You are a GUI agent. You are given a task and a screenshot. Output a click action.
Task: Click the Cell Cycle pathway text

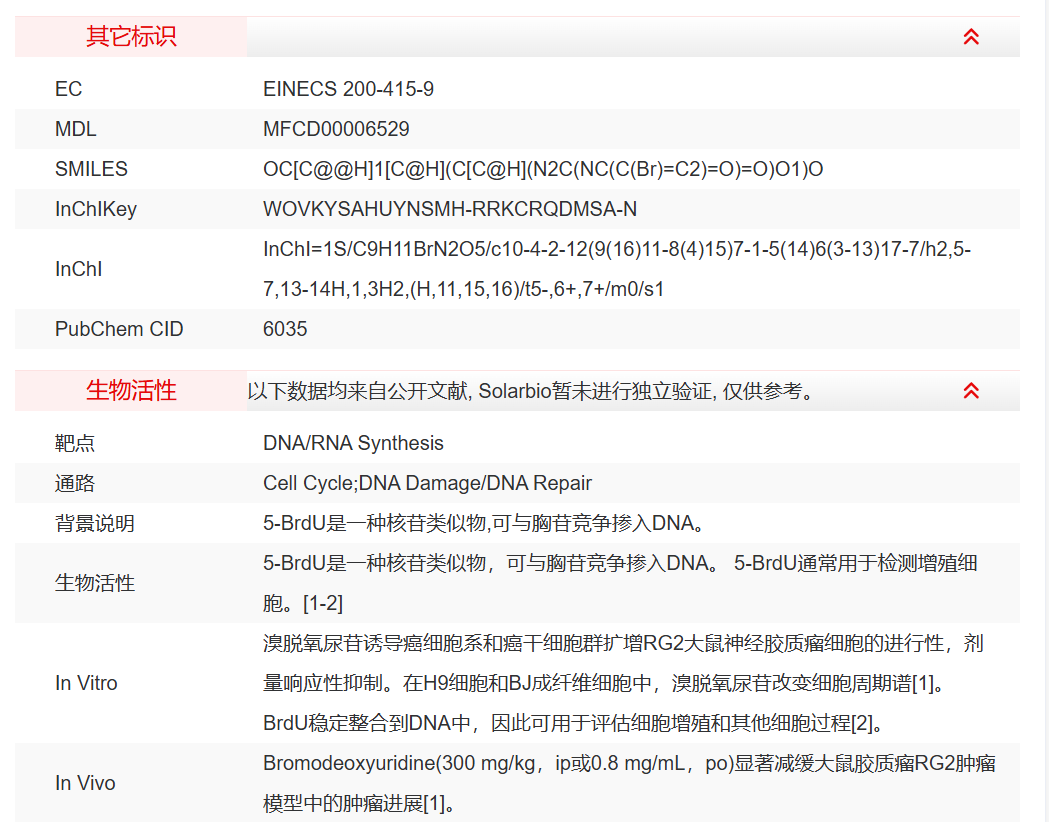pyautogui.click(x=304, y=483)
